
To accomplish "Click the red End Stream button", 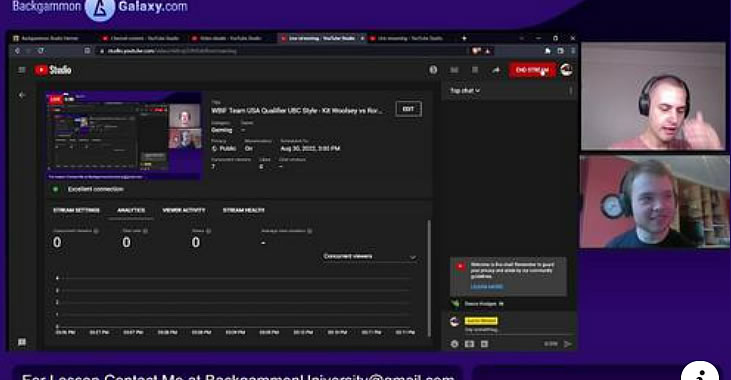I will coord(532,70).
